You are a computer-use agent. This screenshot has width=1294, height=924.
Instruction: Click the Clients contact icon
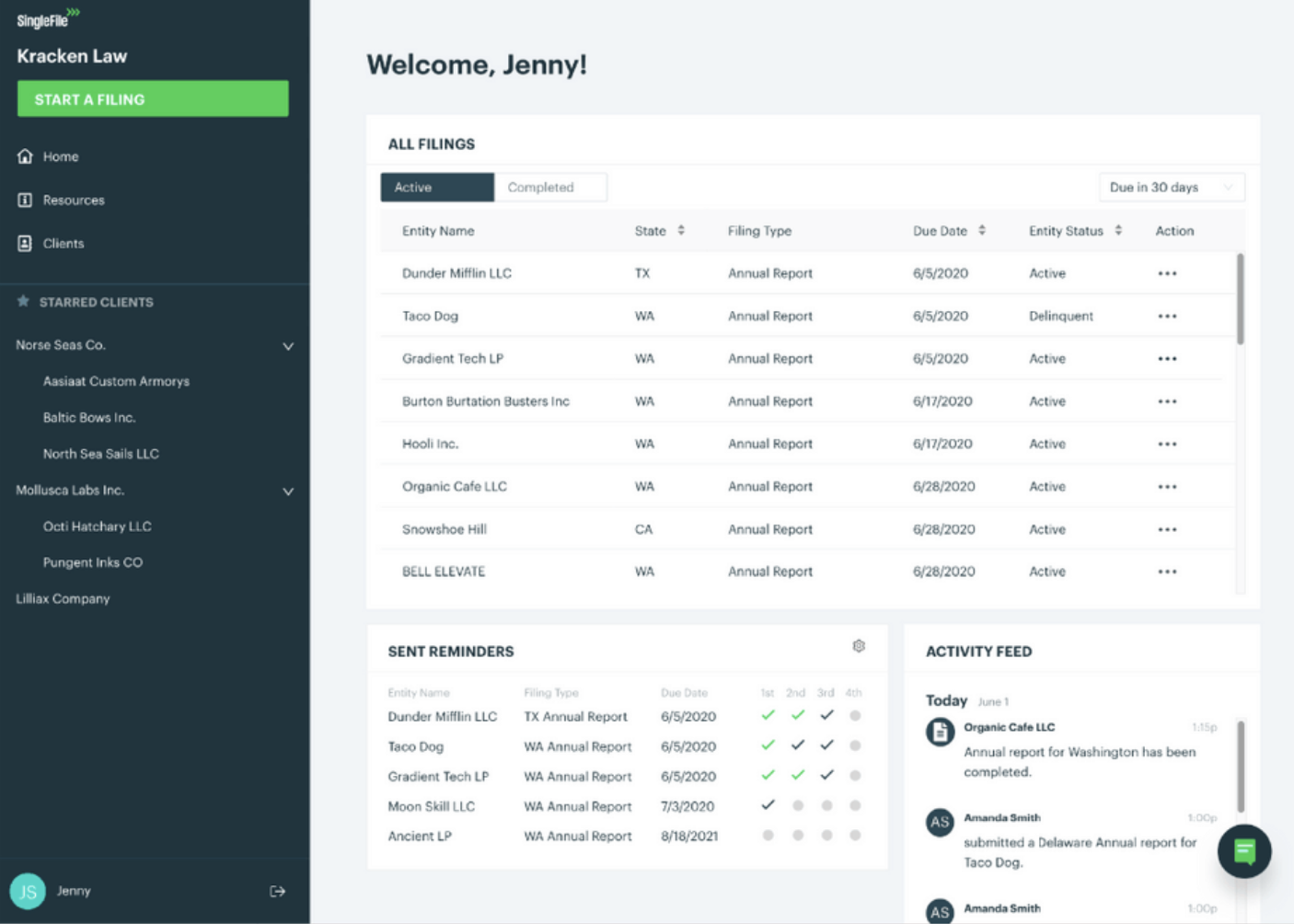tap(24, 243)
